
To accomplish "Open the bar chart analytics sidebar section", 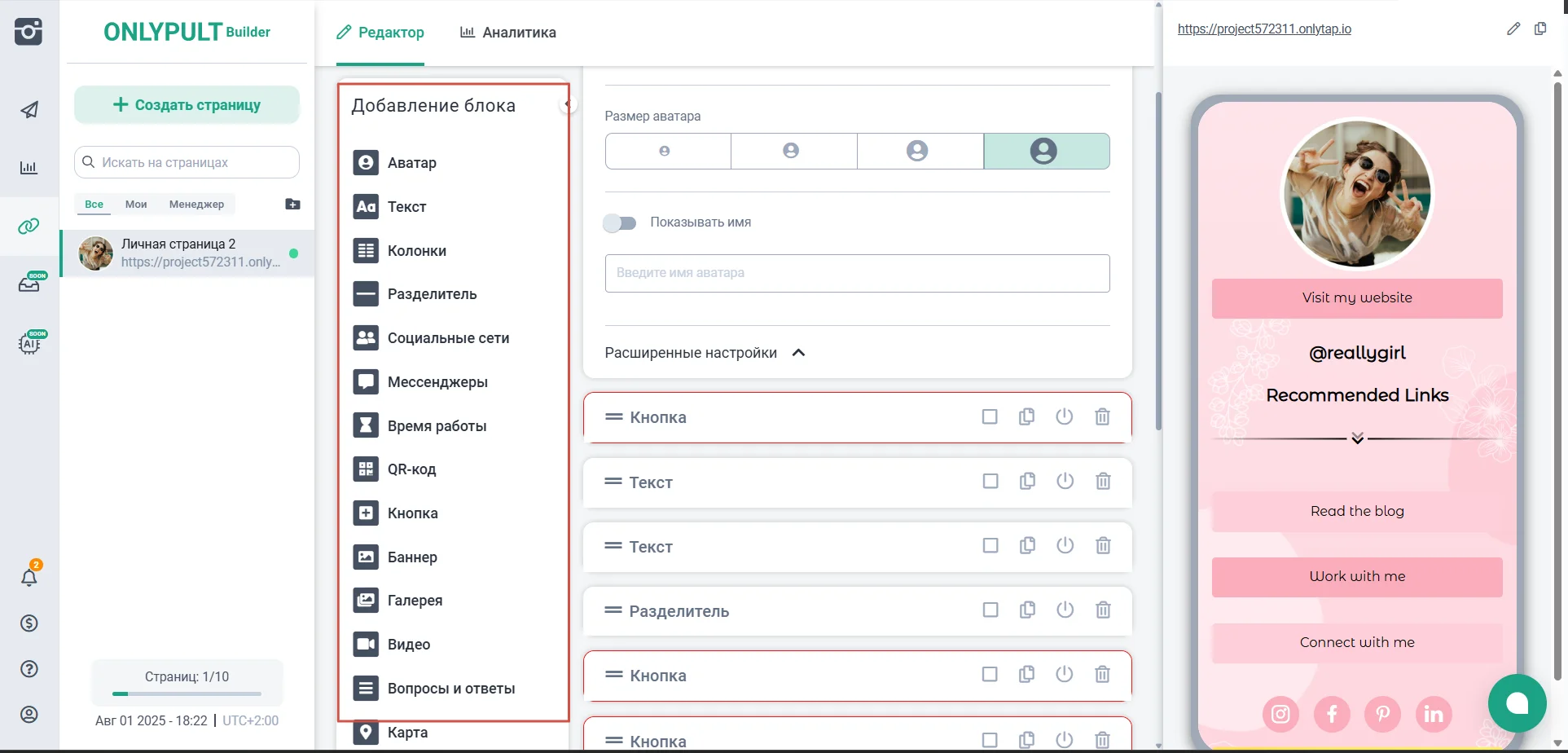I will pyautogui.click(x=29, y=168).
